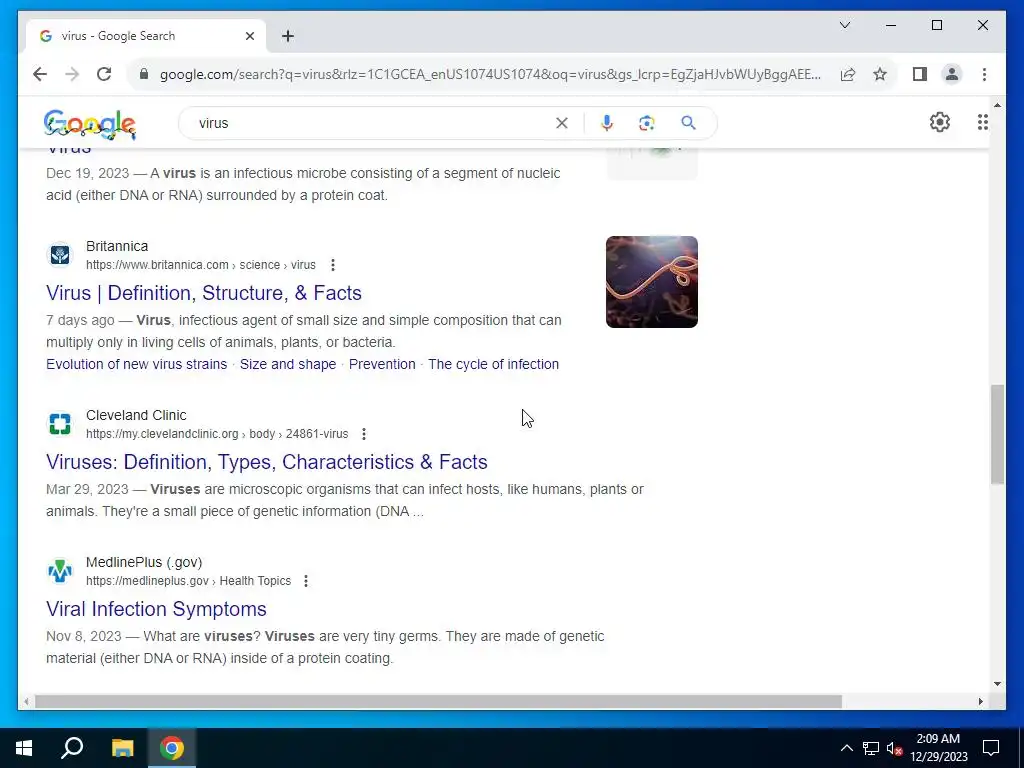Follow Evolution of new virus strains link
1024x768 pixels.
(136, 364)
